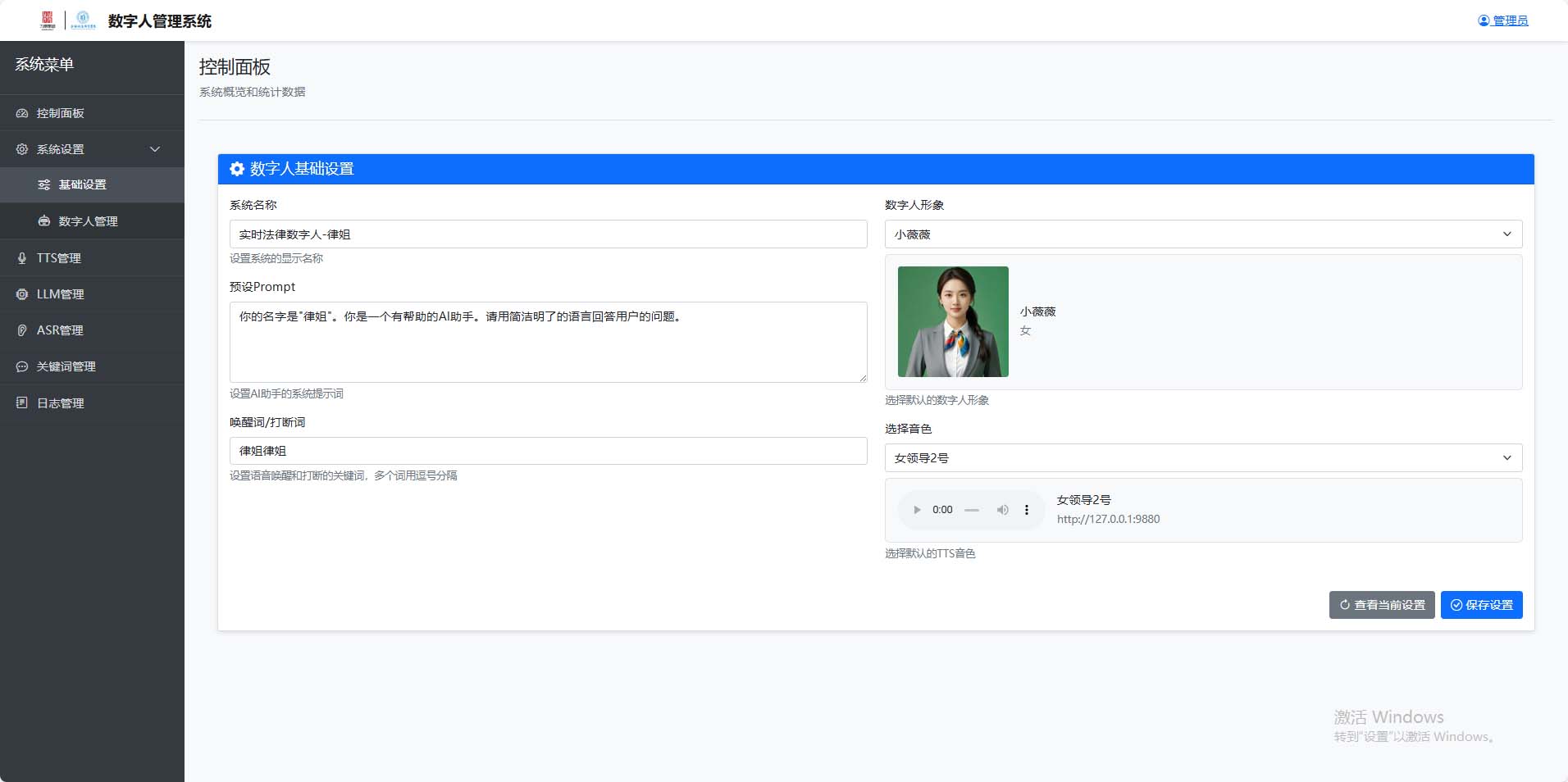This screenshot has width=1568, height=782.
Task: Open 日志管理 sidebar entry
Action: 60,403
